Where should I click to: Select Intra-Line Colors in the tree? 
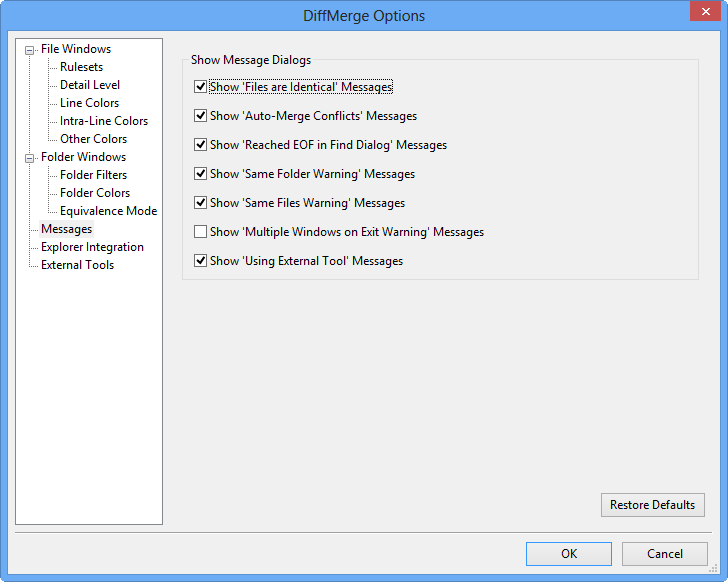point(103,121)
